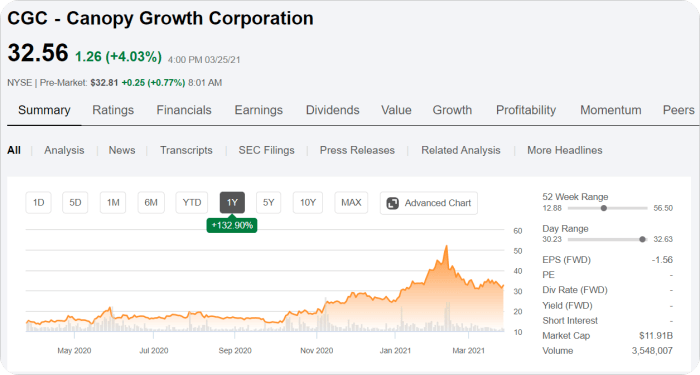Open the Advanced Chart expand icon

pos(392,203)
